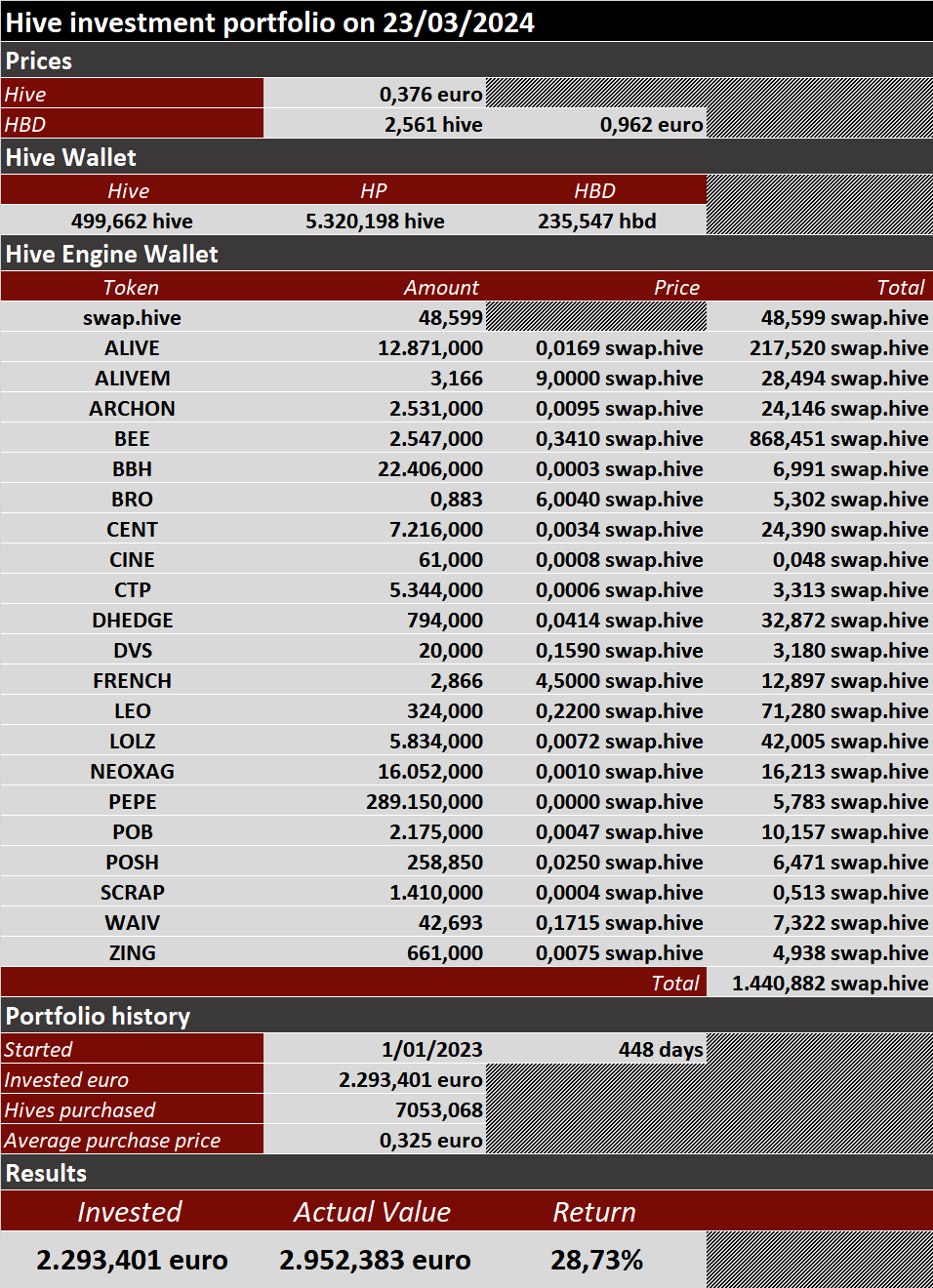Select the ZING token row name
This screenshot has width=933, height=1288.
point(132,952)
